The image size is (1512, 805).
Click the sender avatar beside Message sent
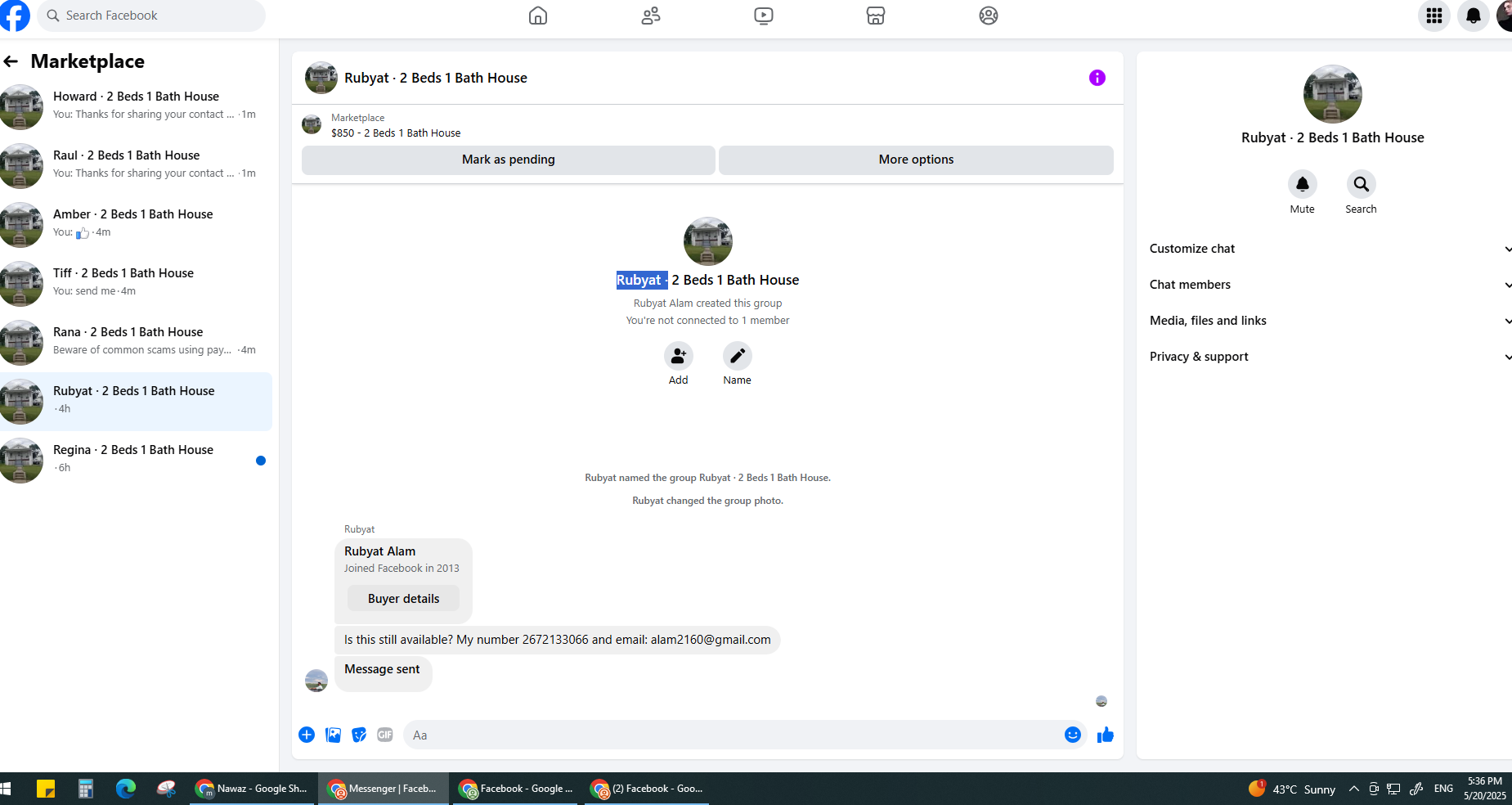pos(316,681)
